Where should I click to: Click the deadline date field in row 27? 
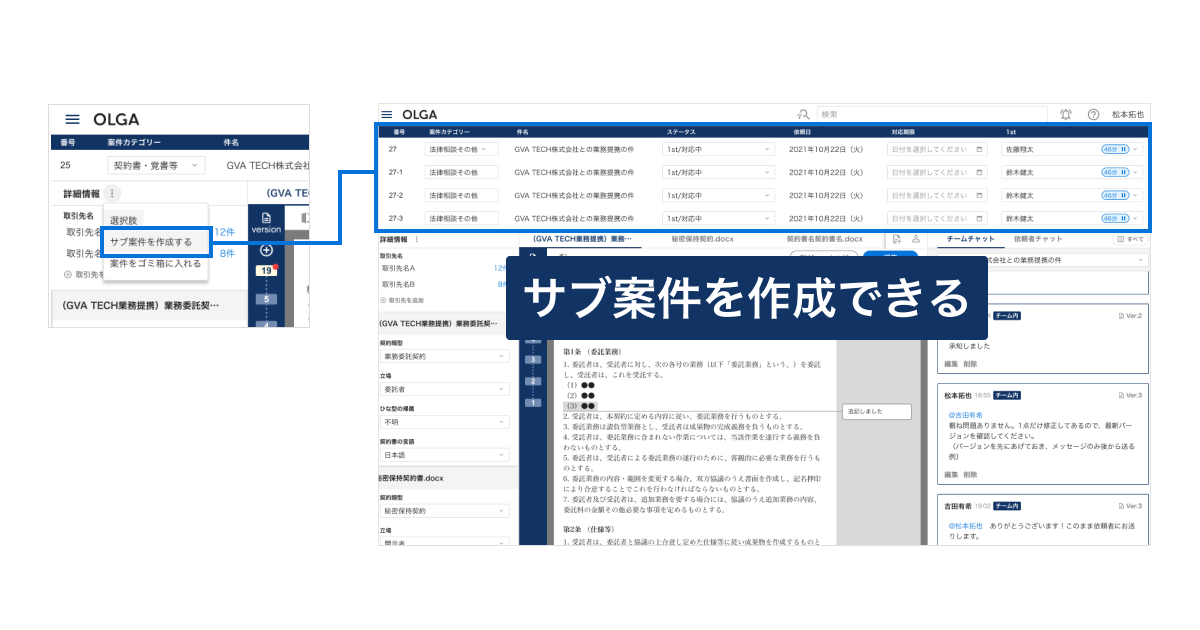(x=938, y=149)
